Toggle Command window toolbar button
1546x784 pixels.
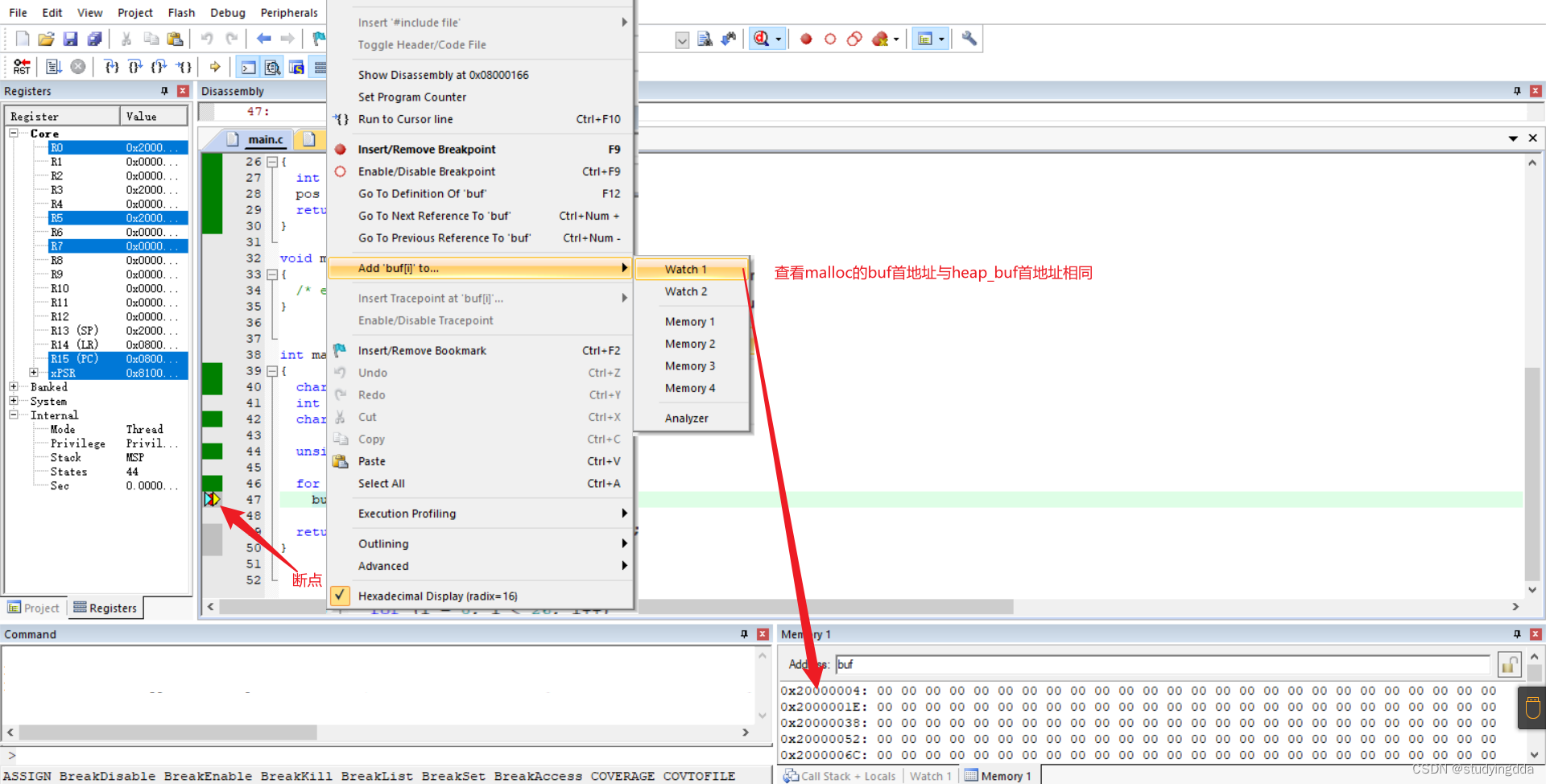(249, 67)
